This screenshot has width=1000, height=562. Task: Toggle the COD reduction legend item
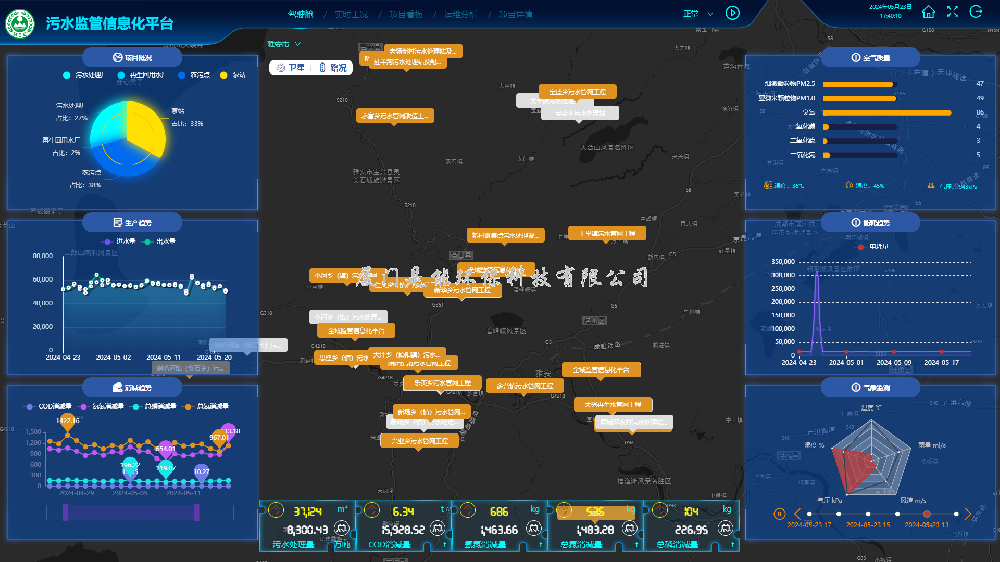(x=45, y=407)
